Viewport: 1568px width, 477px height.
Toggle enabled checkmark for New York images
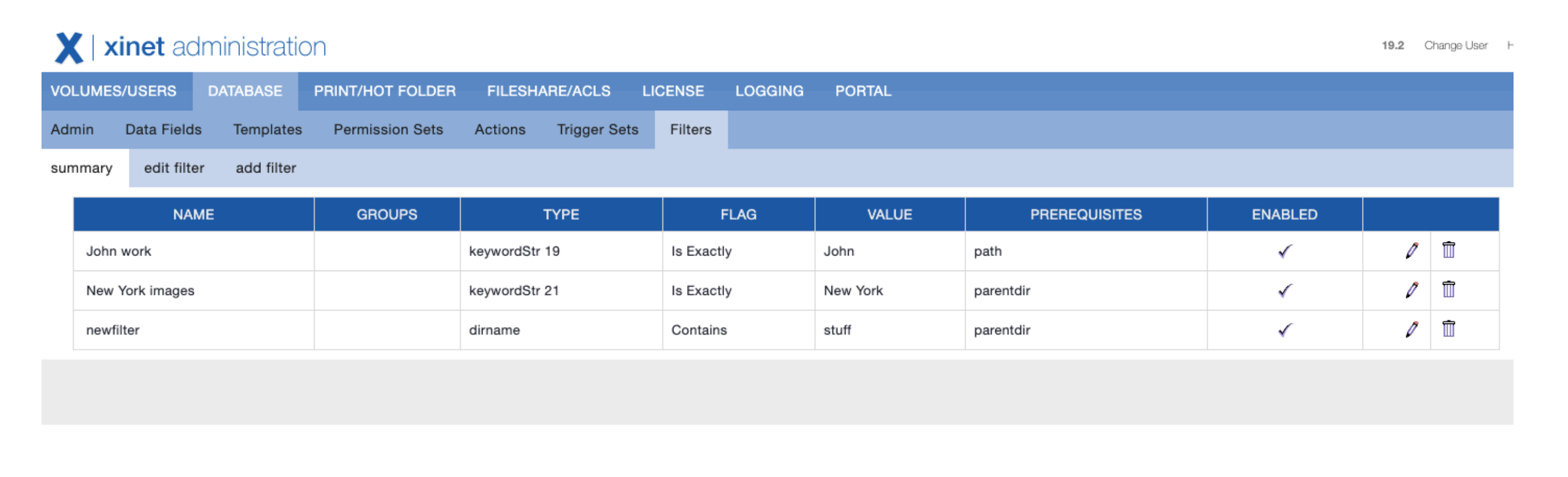(1284, 291)
